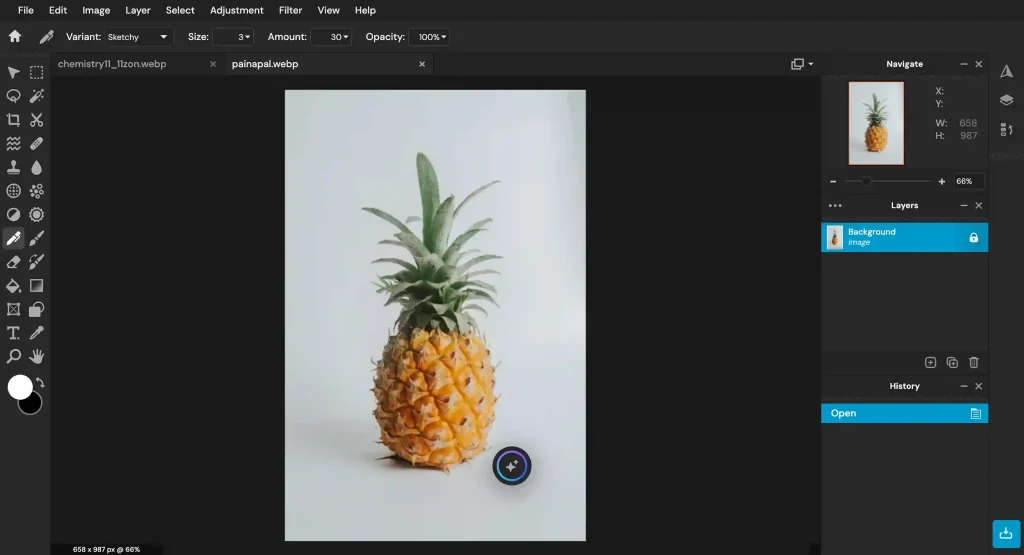Open the Opacity 100% dropdown

(x=429, y=37)
